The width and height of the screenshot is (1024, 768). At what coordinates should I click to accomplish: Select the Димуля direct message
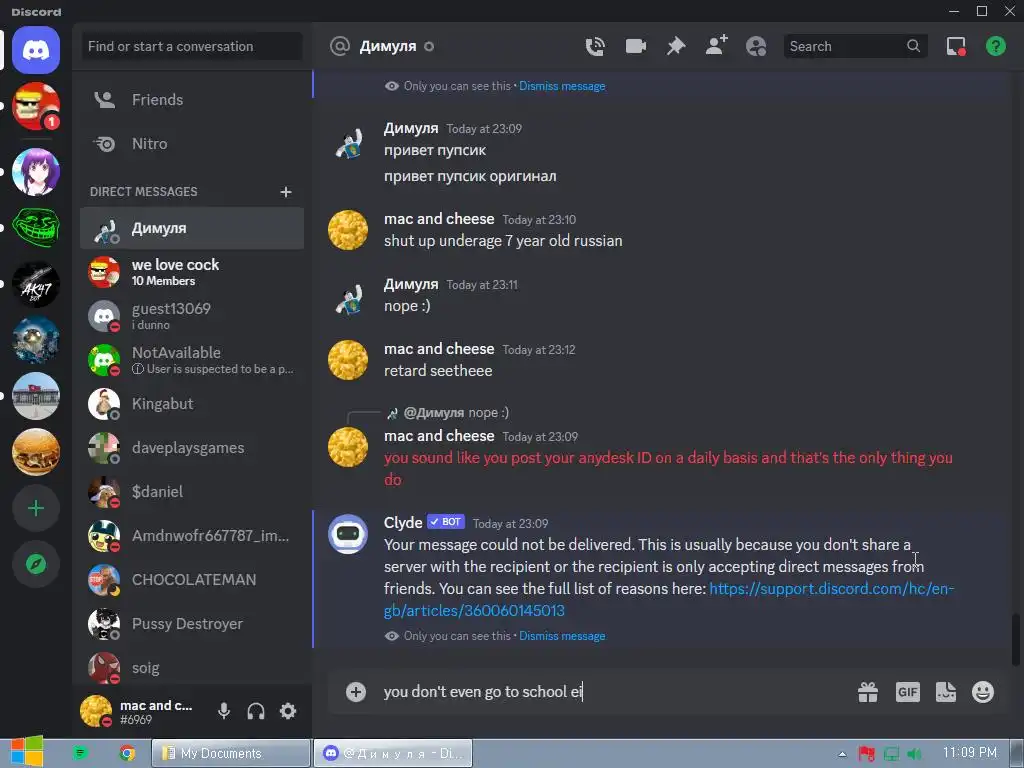[x=192, y=229]
